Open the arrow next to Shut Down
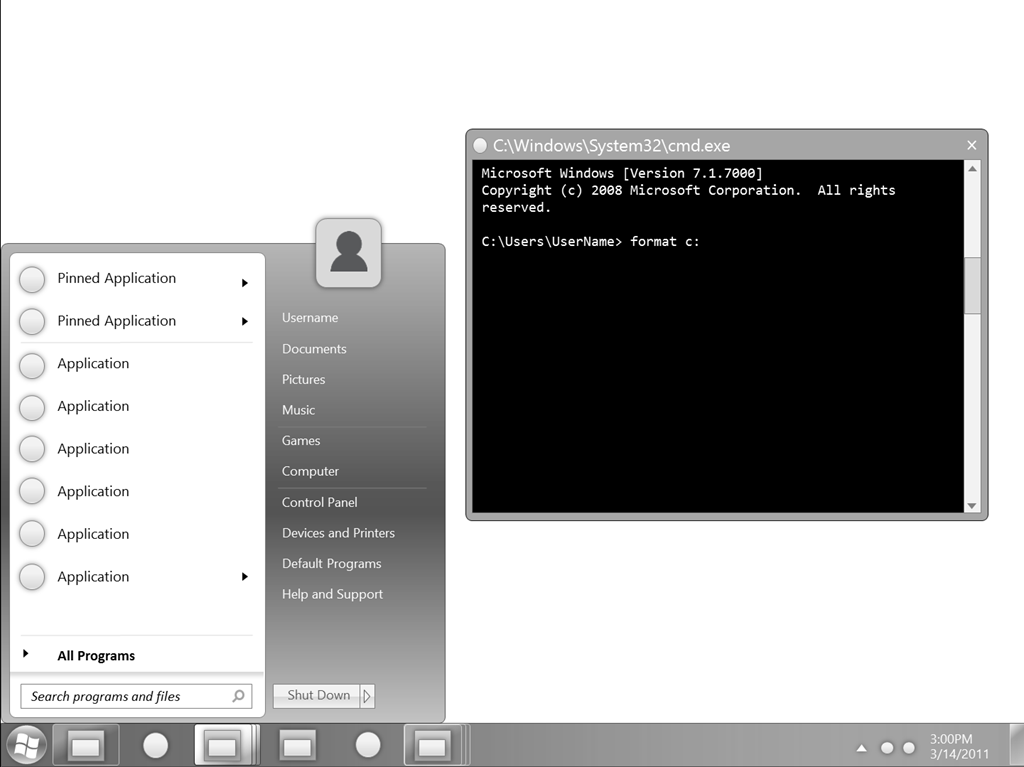The image size is (1024, 767). 367,696
